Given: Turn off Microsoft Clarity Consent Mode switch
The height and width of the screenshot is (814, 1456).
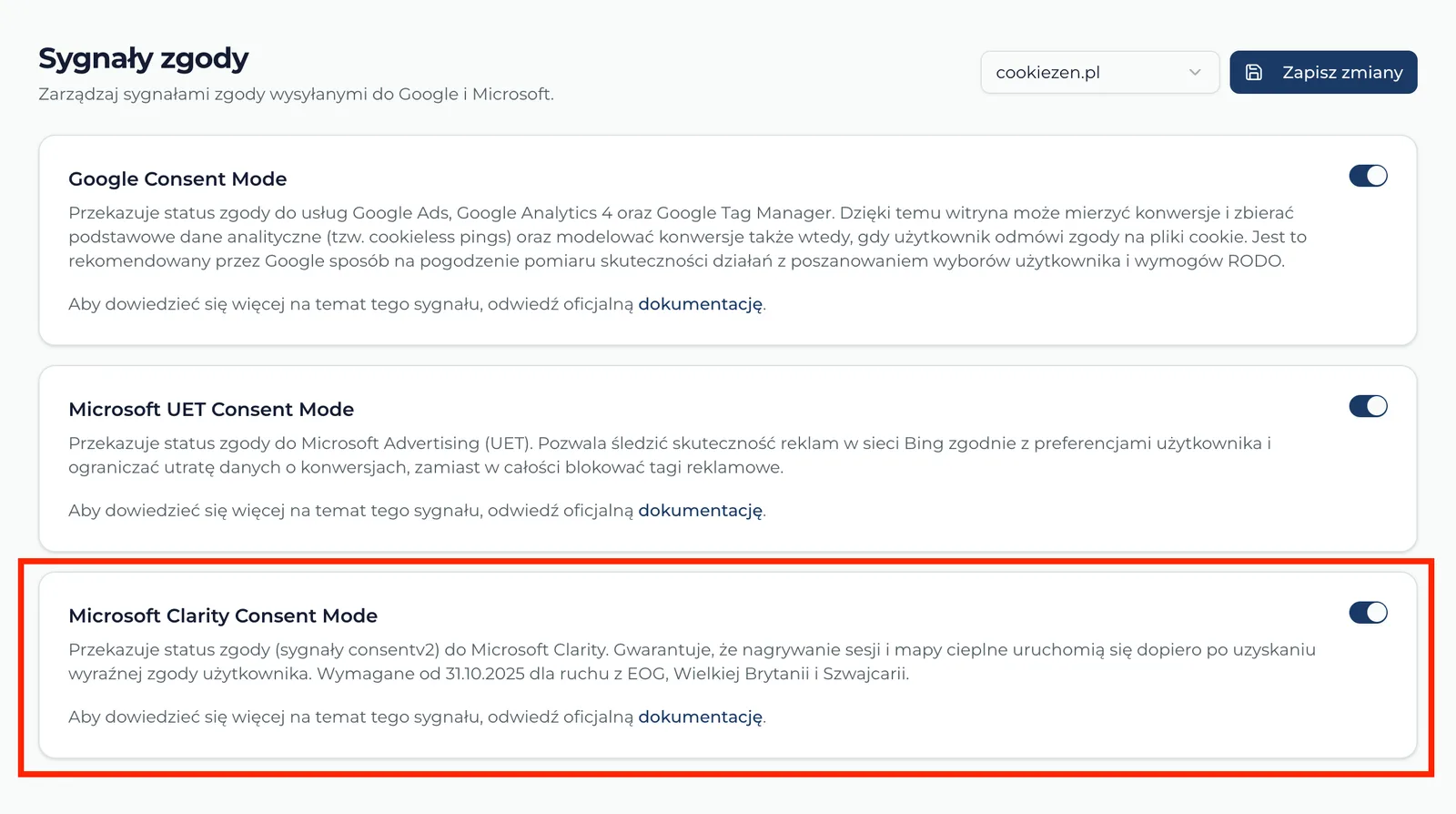Looking at the screenshot, I should pyautogui.click(x=1368, y=613).
